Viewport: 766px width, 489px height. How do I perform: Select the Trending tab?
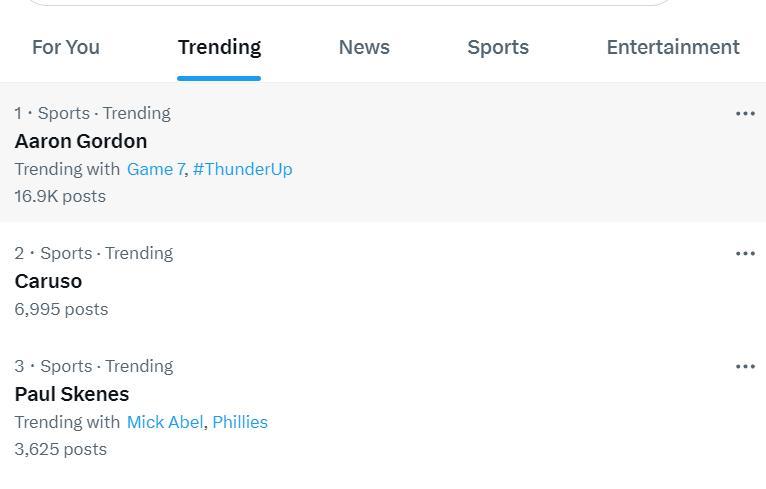click(219, 47)
